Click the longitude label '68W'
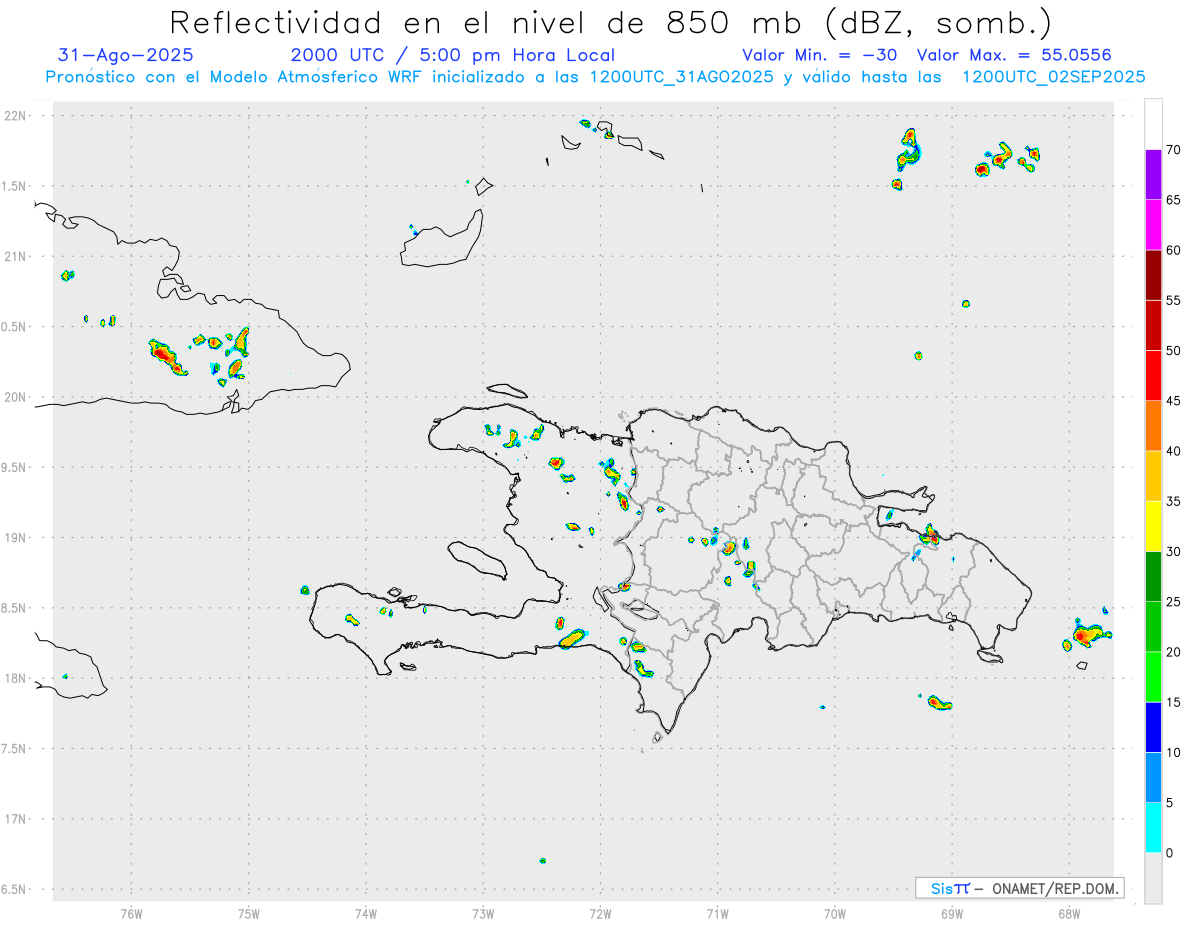1200x927 pixels. pyautogui.click(x=1069, y=913)
